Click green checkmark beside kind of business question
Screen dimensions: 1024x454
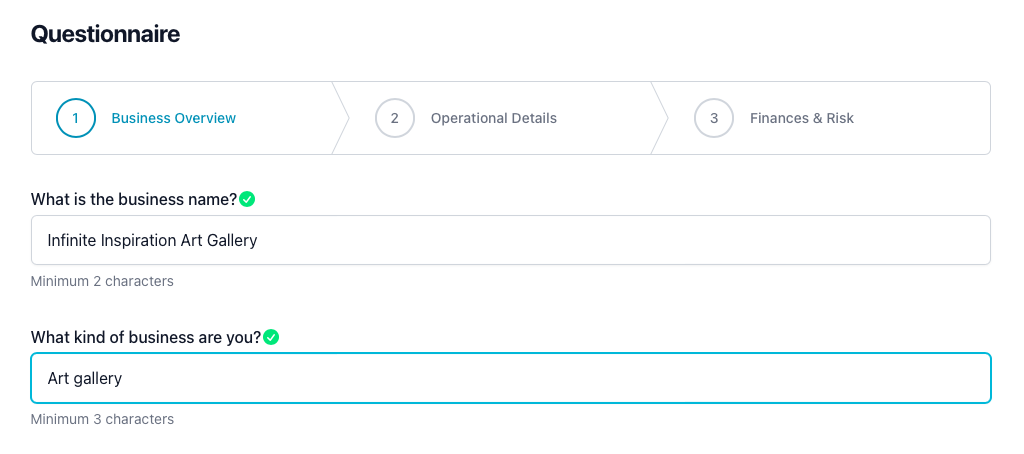(271, 337)
